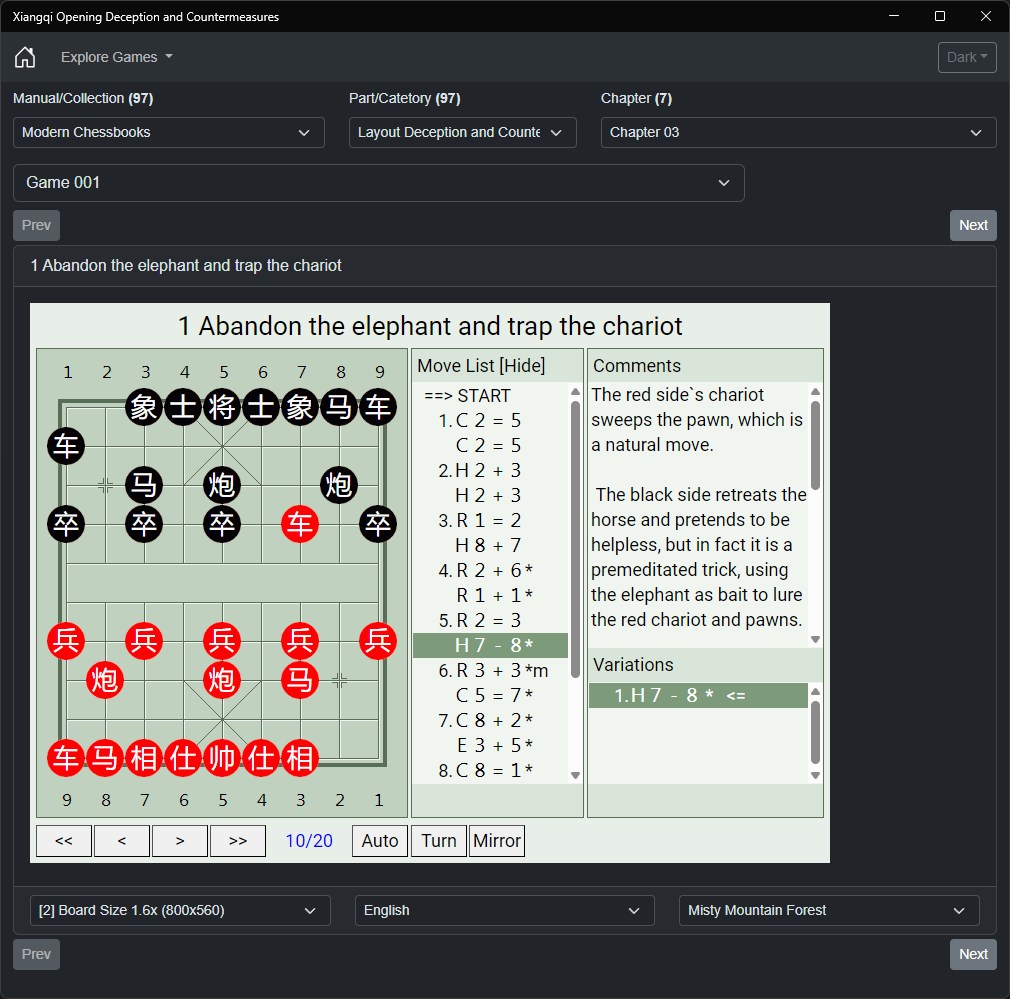Image resolution: width=1010 pixels, height=999 pixels.
Task: Select move 5. R 2 = 3
Action: [x=490, y=620]
